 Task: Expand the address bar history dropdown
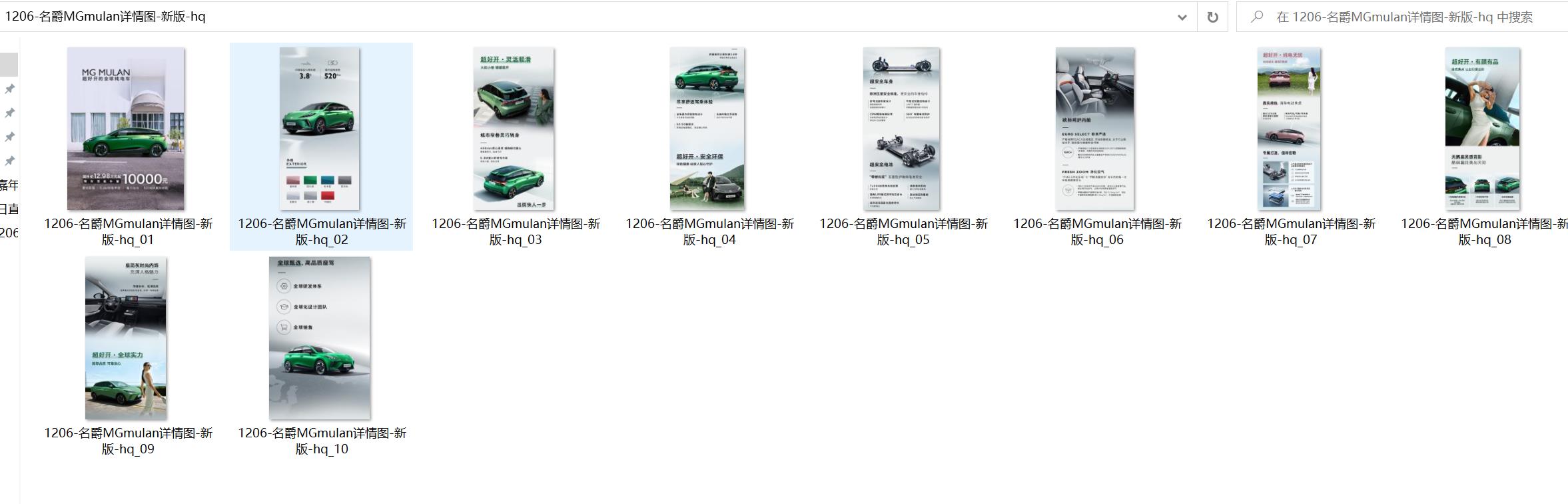[x=1182, y=17]
